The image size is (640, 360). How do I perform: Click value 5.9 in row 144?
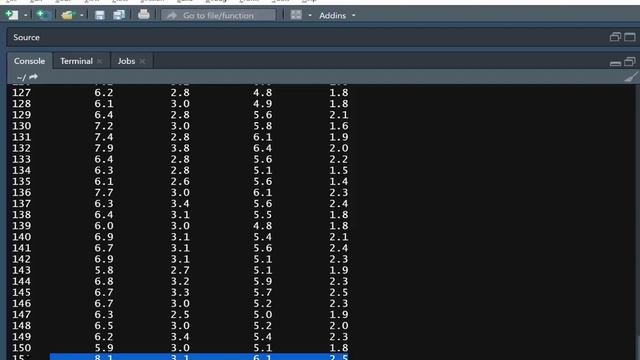point(262,281)
